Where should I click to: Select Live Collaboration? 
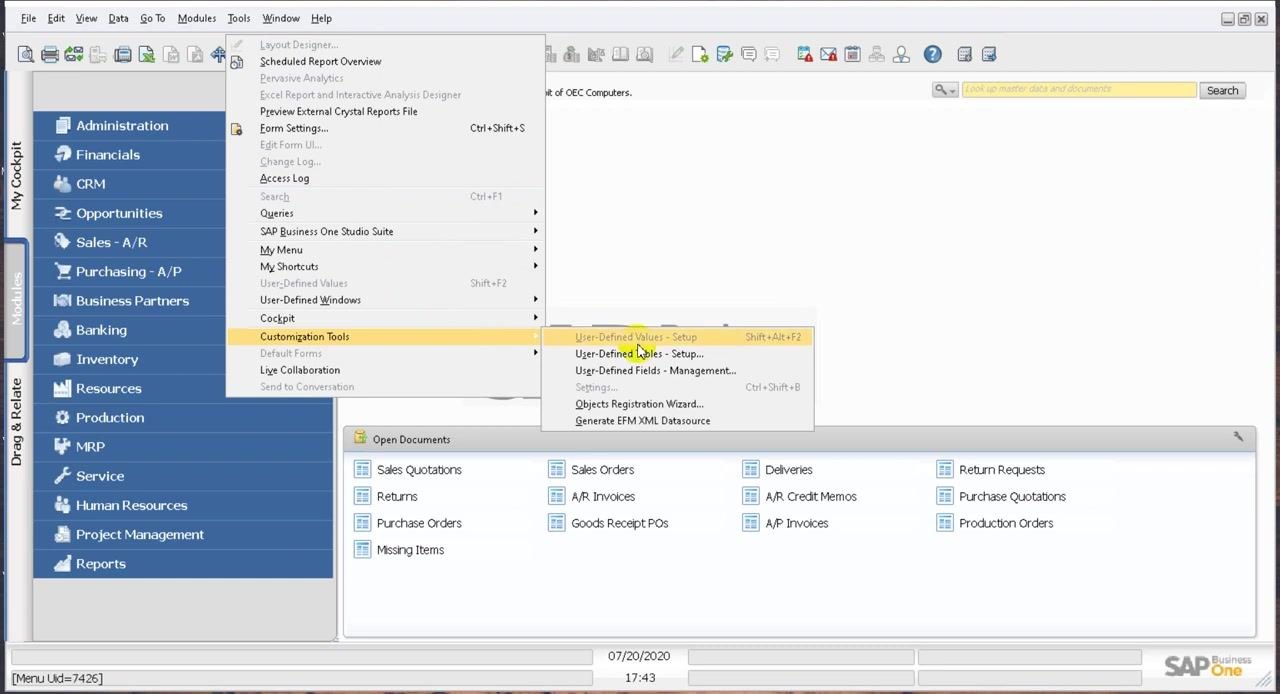(300, 370)
